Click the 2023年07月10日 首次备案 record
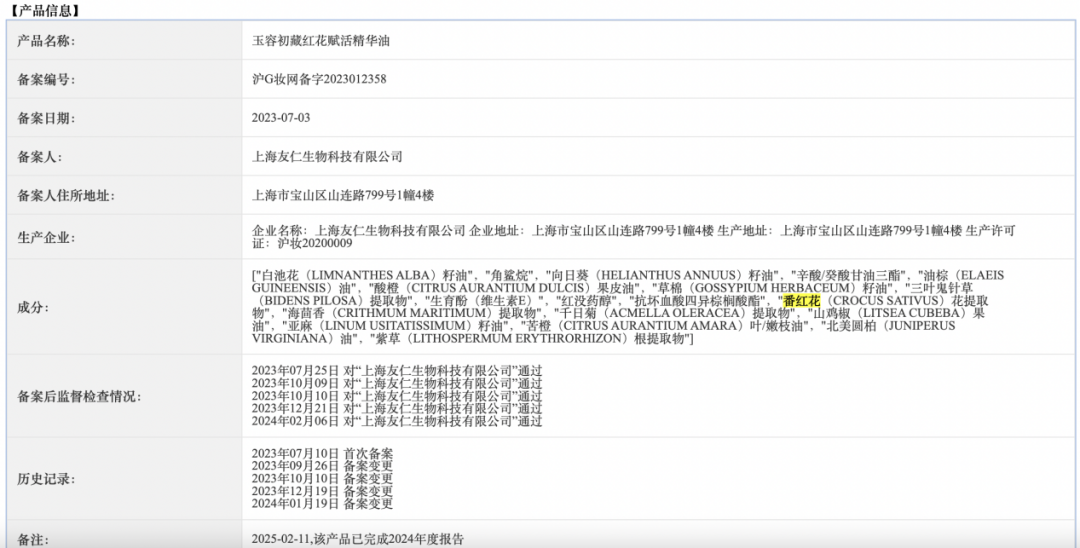 (x=322, y=454)
